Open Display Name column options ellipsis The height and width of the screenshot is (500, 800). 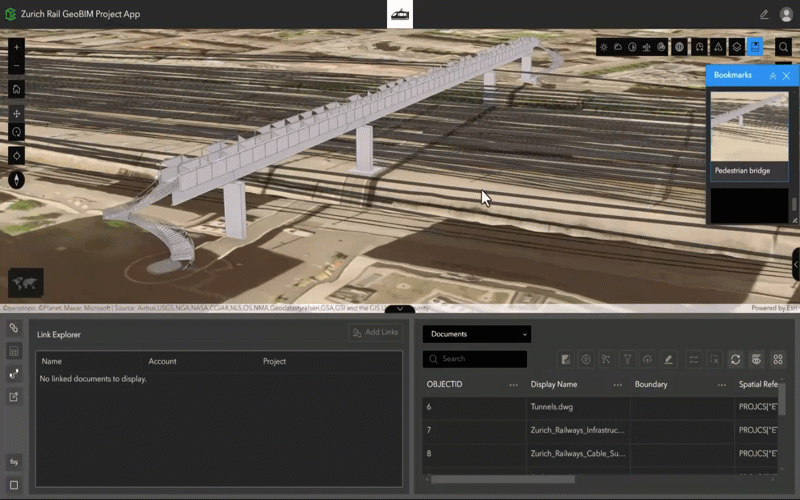617,385
